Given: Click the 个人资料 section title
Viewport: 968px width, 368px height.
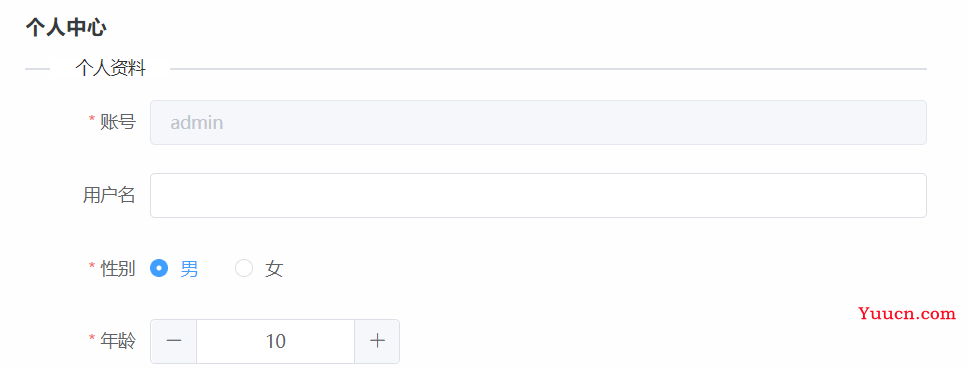Looking at the screenshot, I should click(x=111, y=68).
